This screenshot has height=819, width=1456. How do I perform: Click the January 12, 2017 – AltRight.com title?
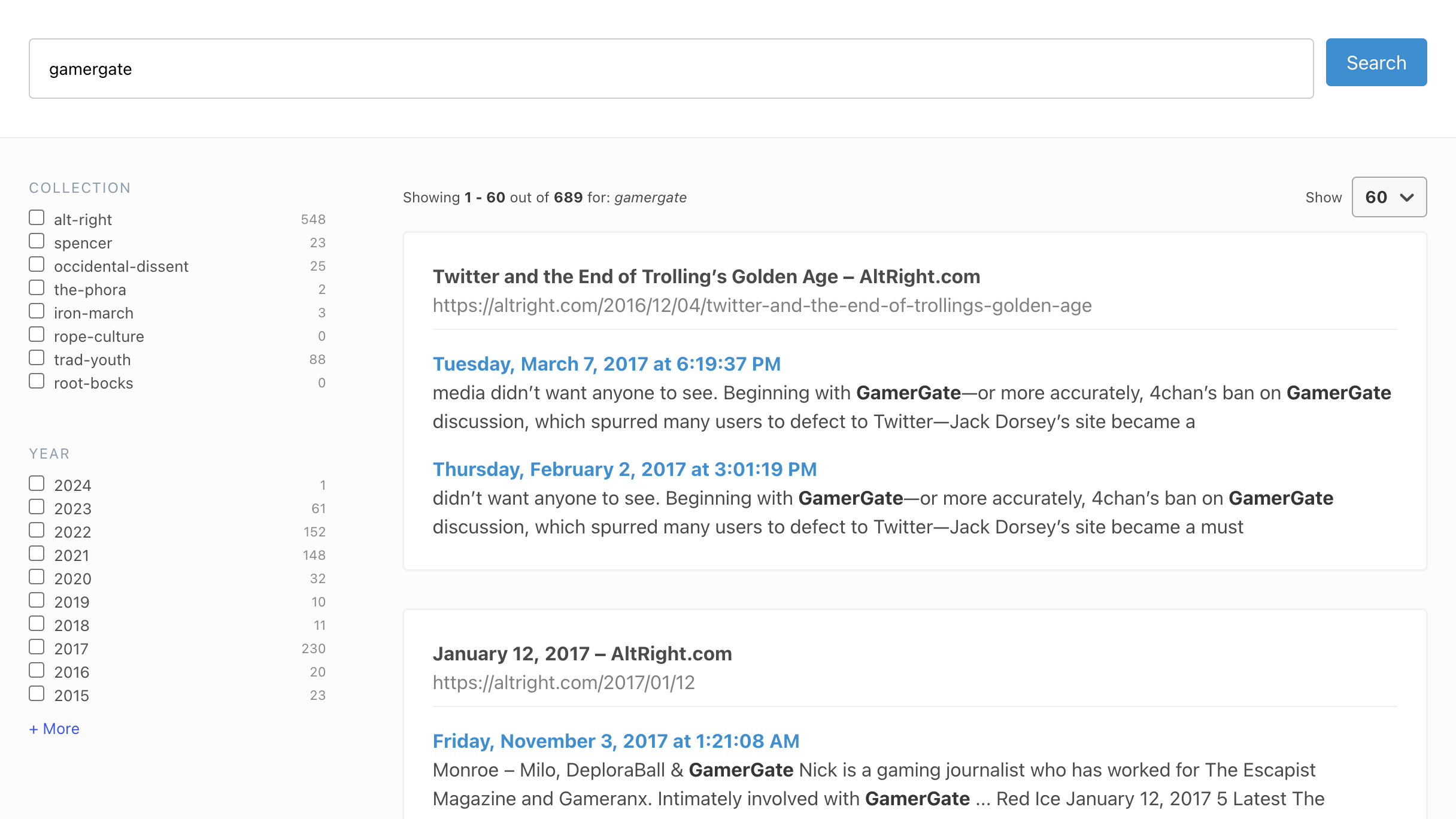click(582, 654)
